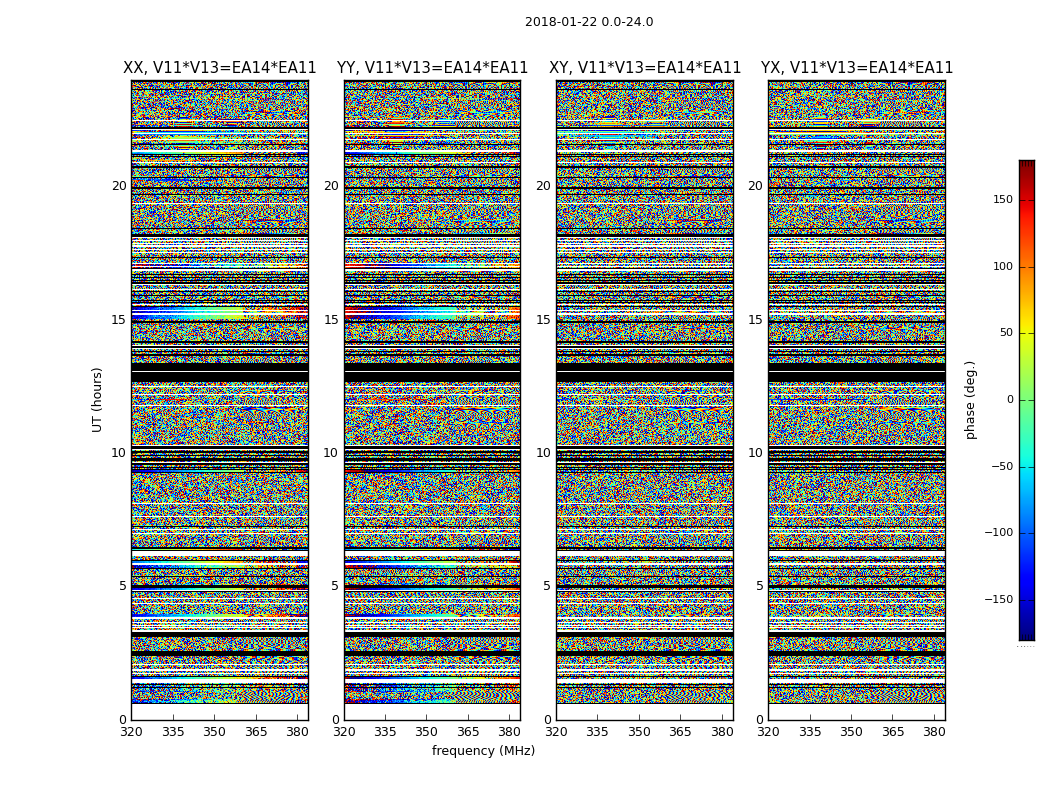Select the XY, V11*V13=EA14*EA11 panel title
The height and width of the screenshot is (800, 1050).
(x=645, y=68)
